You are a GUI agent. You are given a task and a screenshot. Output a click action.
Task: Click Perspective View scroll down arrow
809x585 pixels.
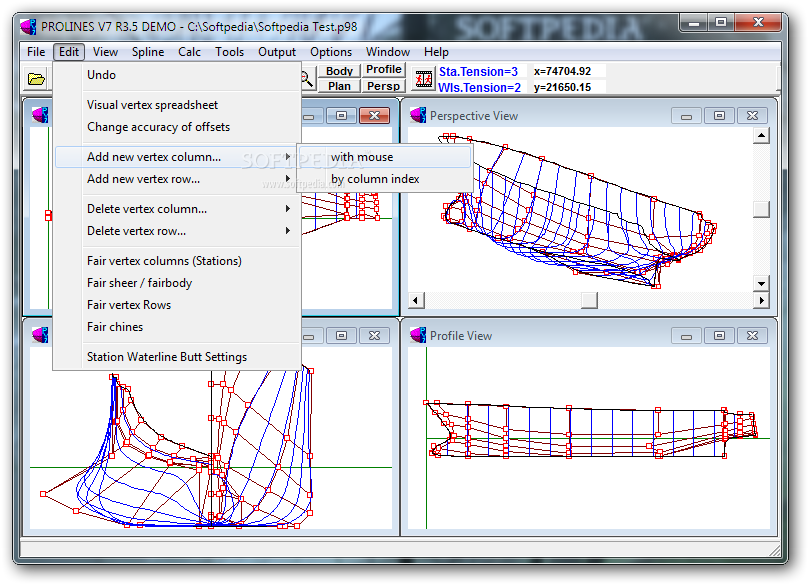click(762, 283)
